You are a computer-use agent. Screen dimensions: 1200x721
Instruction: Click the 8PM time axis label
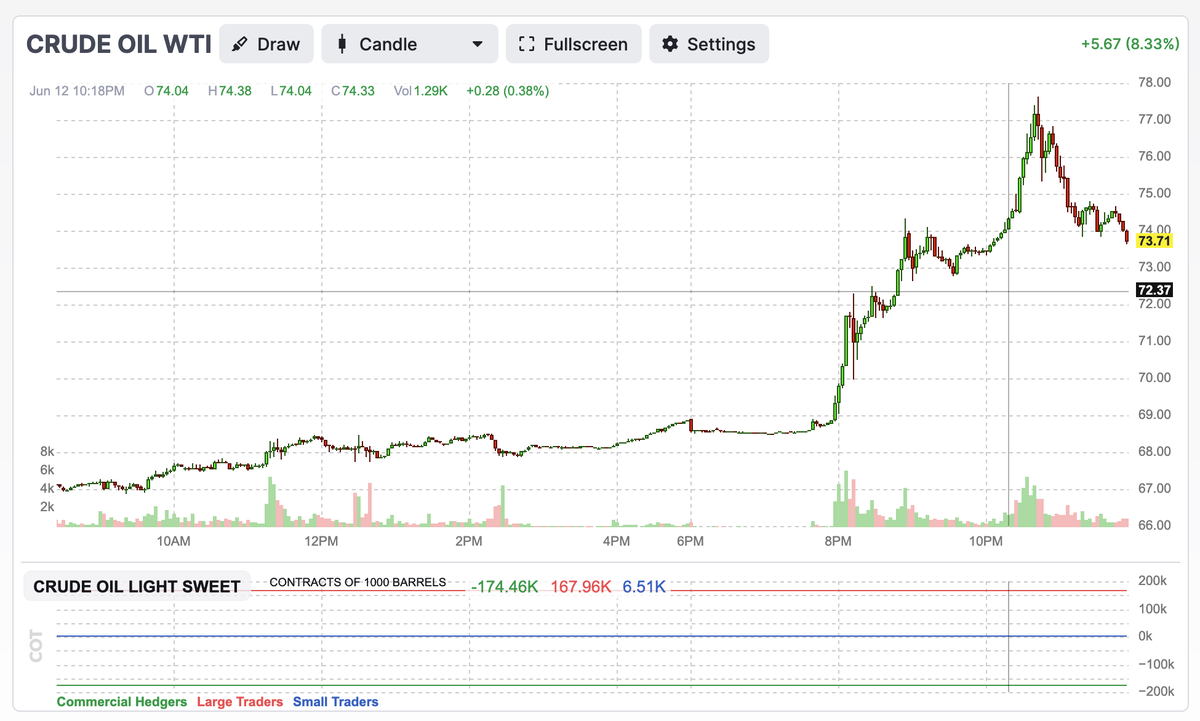[x=838, y=541]
